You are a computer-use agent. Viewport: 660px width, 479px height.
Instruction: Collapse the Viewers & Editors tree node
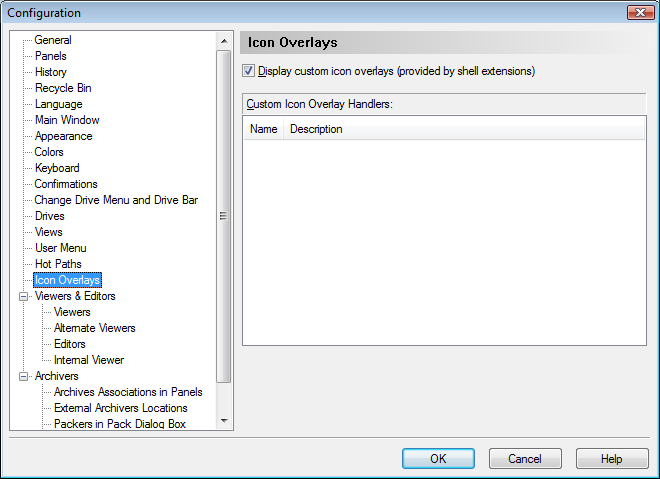click(24, 296)
